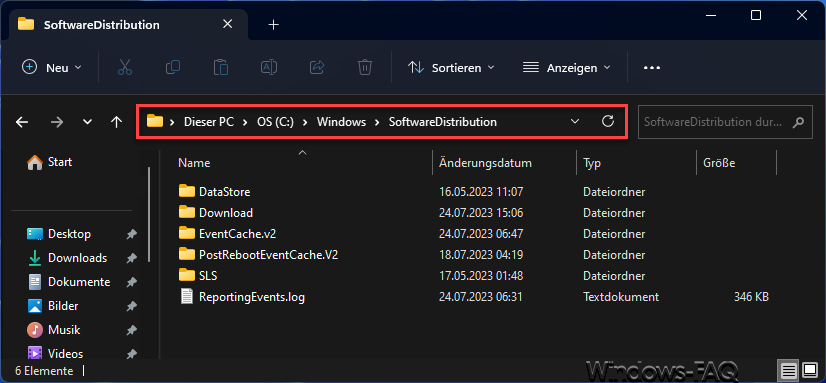Click the magnifier search icon
The height and width of the screenshot is (383, 826).
(799, 122)
